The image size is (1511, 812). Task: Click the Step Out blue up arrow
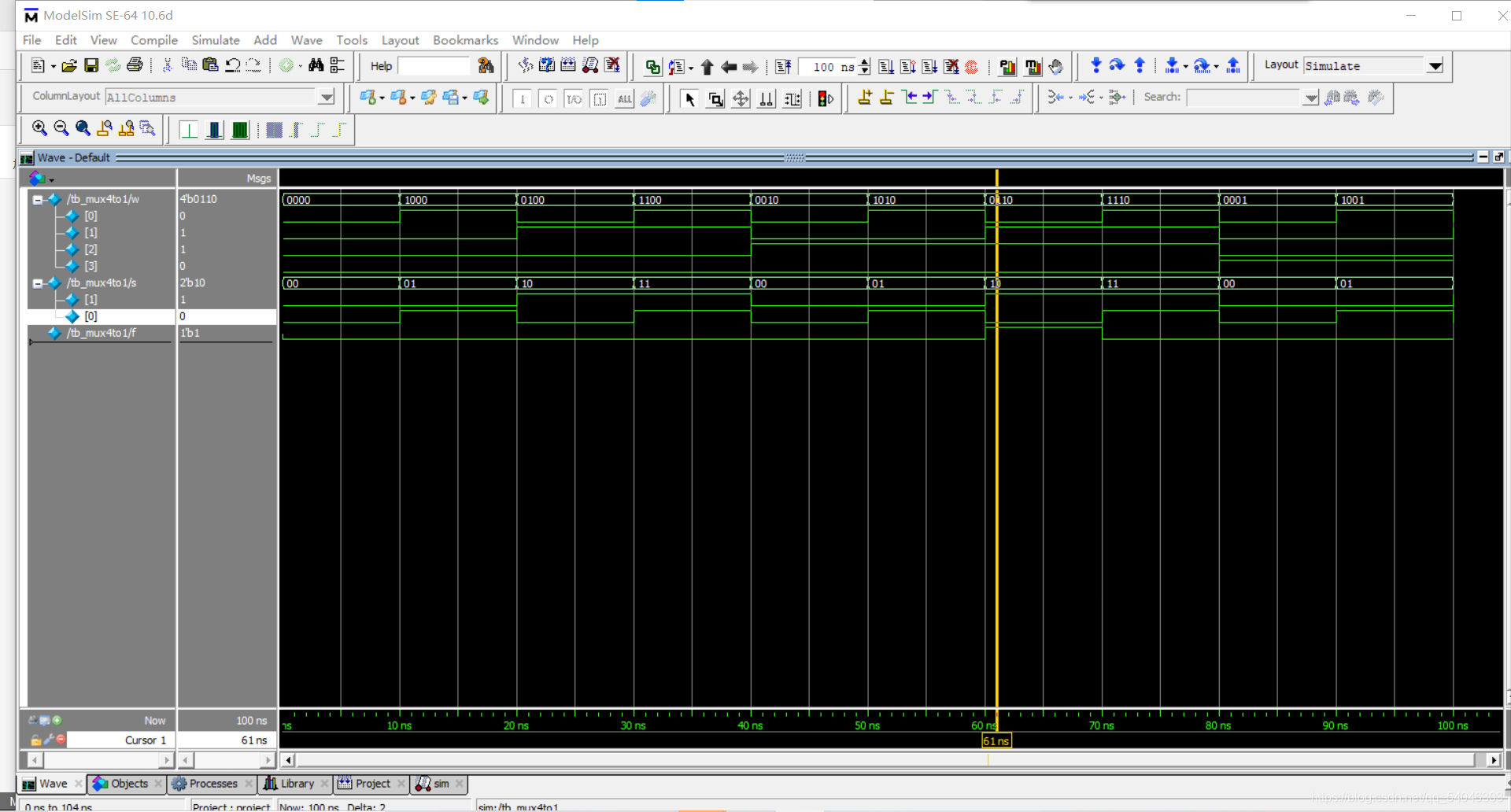click(1139, 66)
